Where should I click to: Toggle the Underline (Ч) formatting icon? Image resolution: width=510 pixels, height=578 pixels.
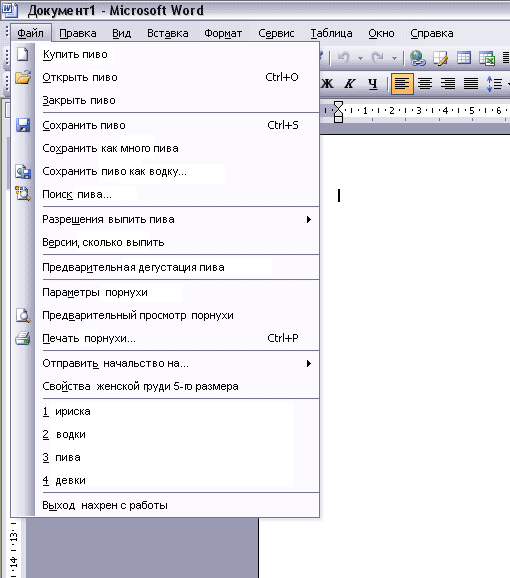(x=373, y=84)
